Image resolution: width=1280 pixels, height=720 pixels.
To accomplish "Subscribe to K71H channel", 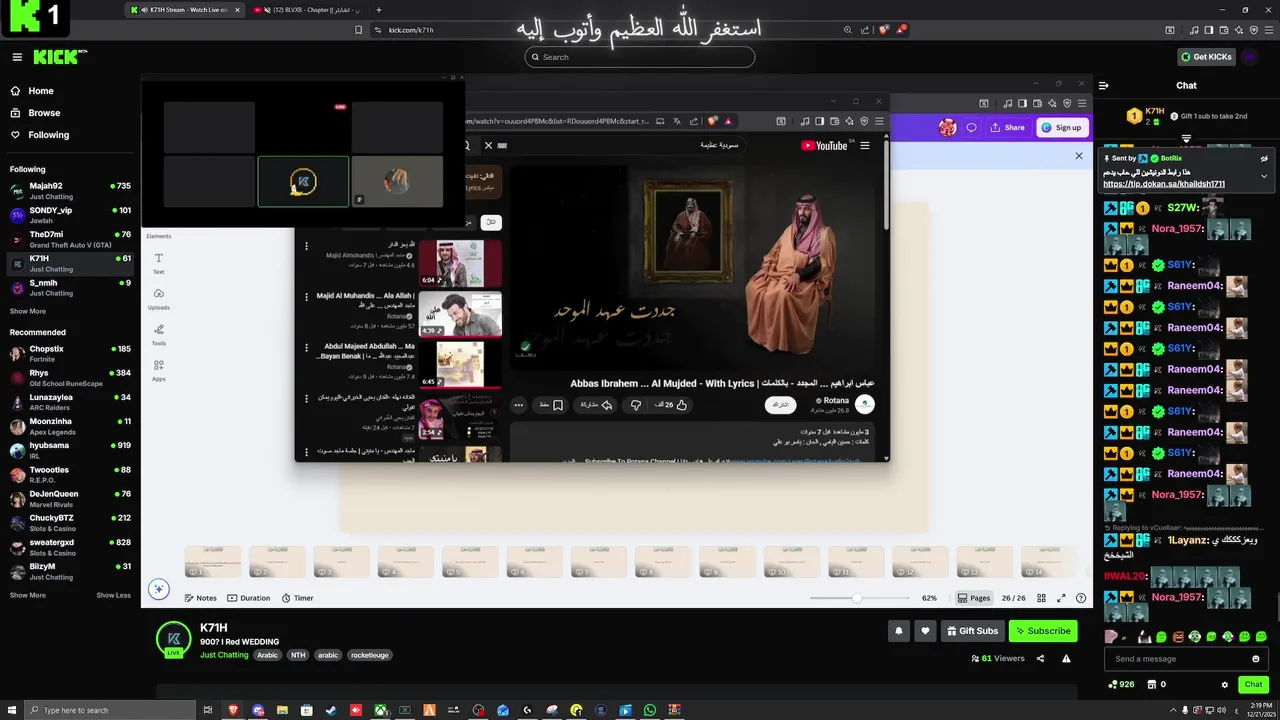I will pyautogui.click(x=1043, y=631).
